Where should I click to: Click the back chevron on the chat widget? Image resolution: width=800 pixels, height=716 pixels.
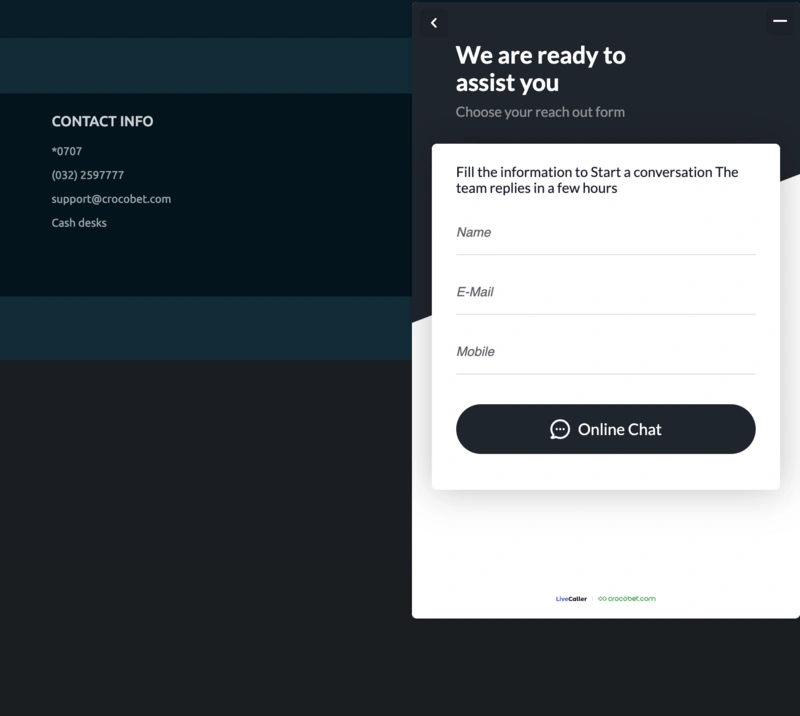pyautogui.click(x=433, y=22)
